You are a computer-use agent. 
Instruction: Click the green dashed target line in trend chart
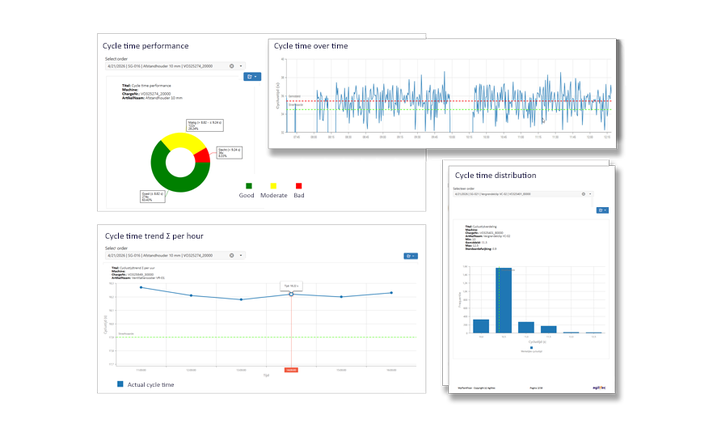pos(266,337)
